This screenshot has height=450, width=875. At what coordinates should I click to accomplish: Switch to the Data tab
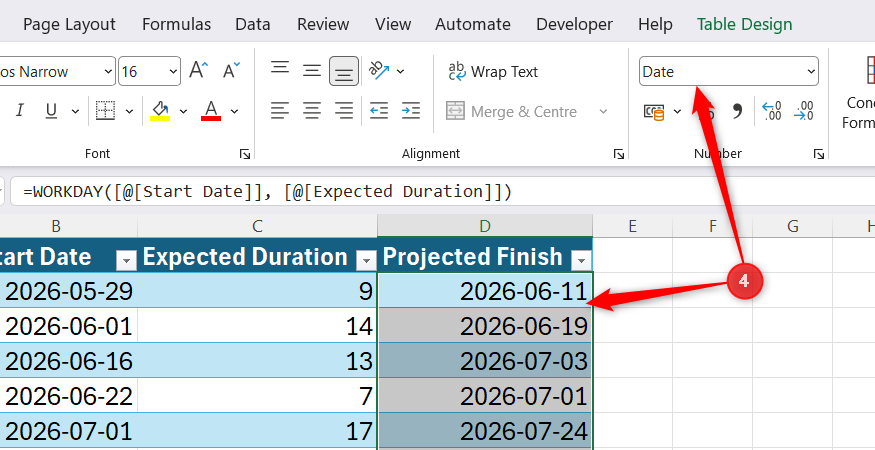[x=253, y=25]
